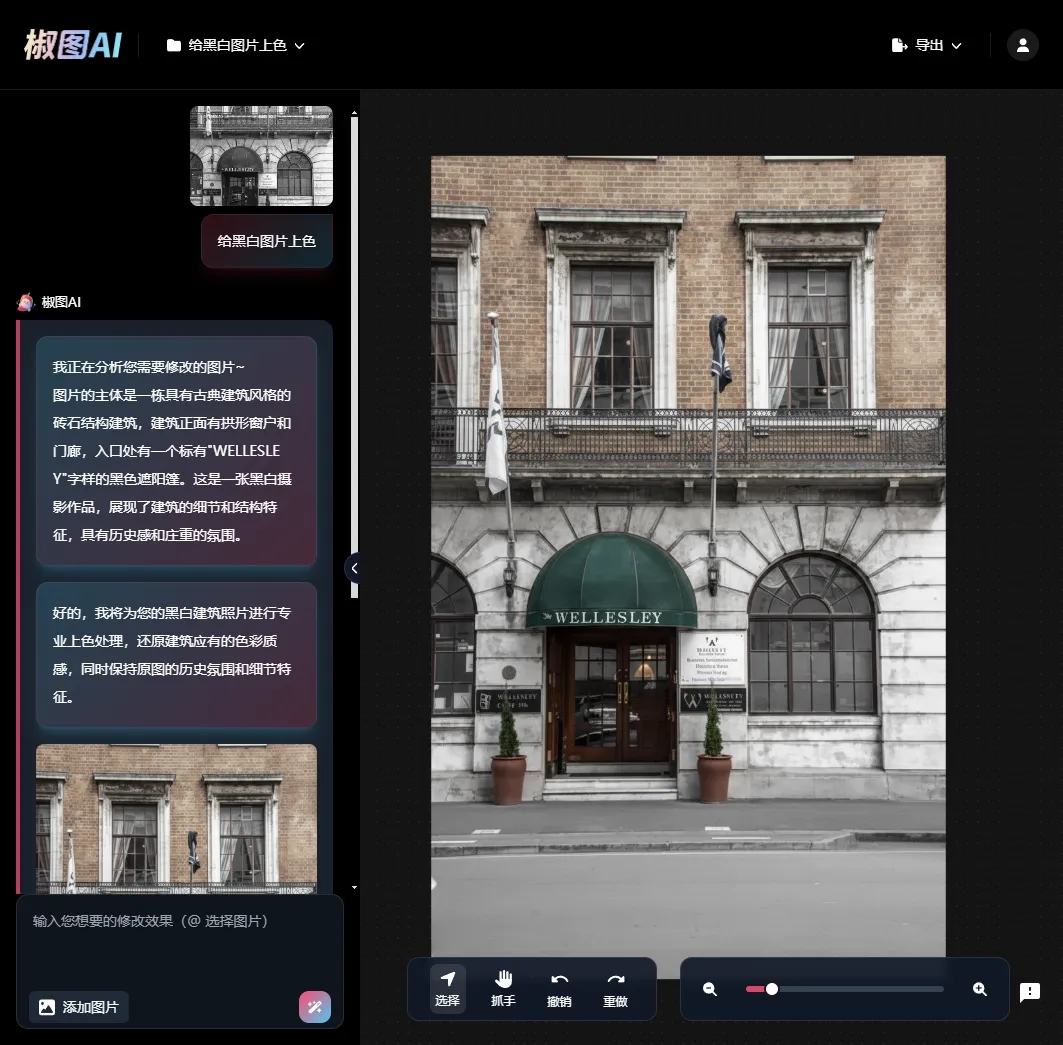Click the 撤销 undo button
1063x1045 pixels.
pyautogui.click(x=559, y=989)
